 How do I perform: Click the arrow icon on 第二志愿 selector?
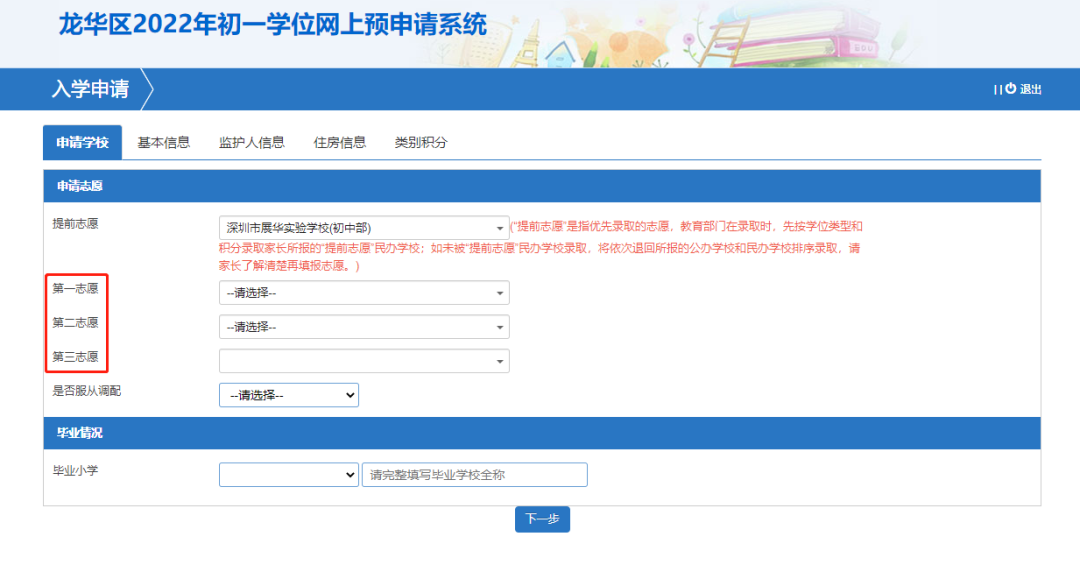pyautogui.click(x=500, y=326)
